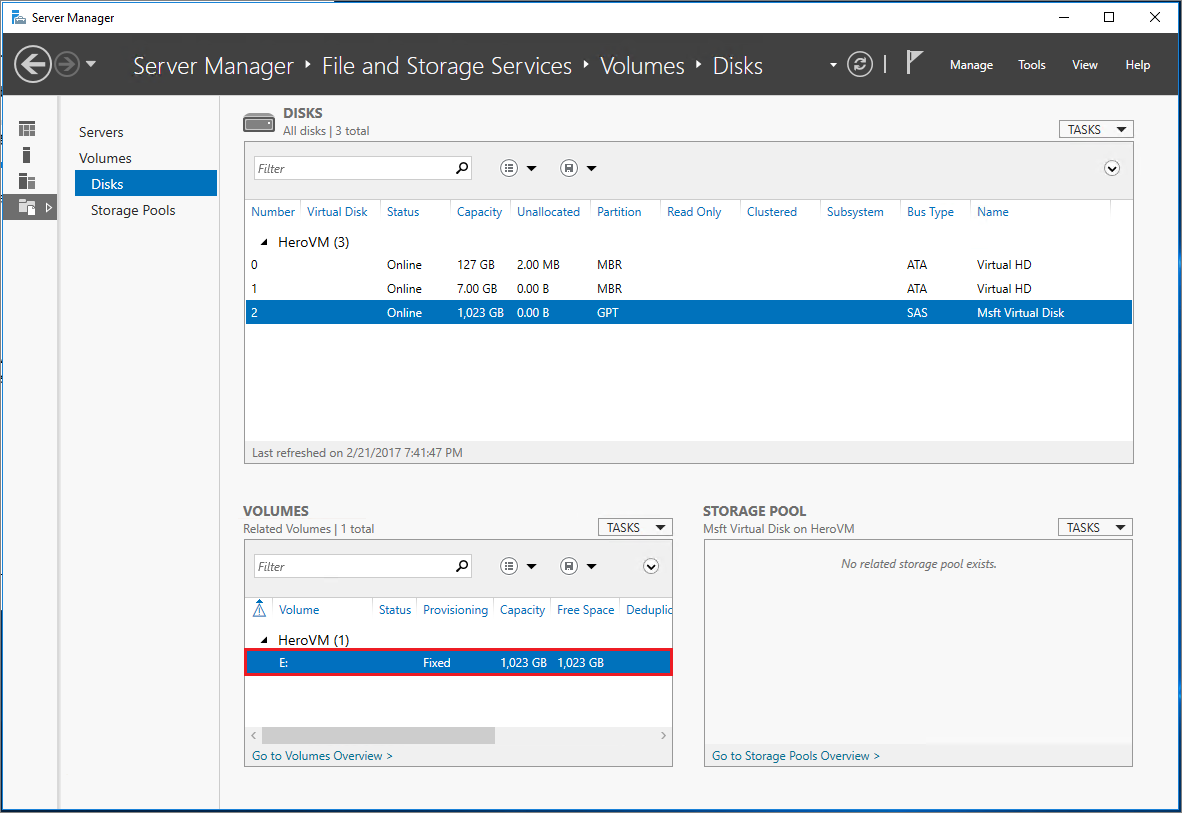Sort disks by Number column
Image resolution: width=1182 pixels, height=813 pixels.
[x=273, y=212]
